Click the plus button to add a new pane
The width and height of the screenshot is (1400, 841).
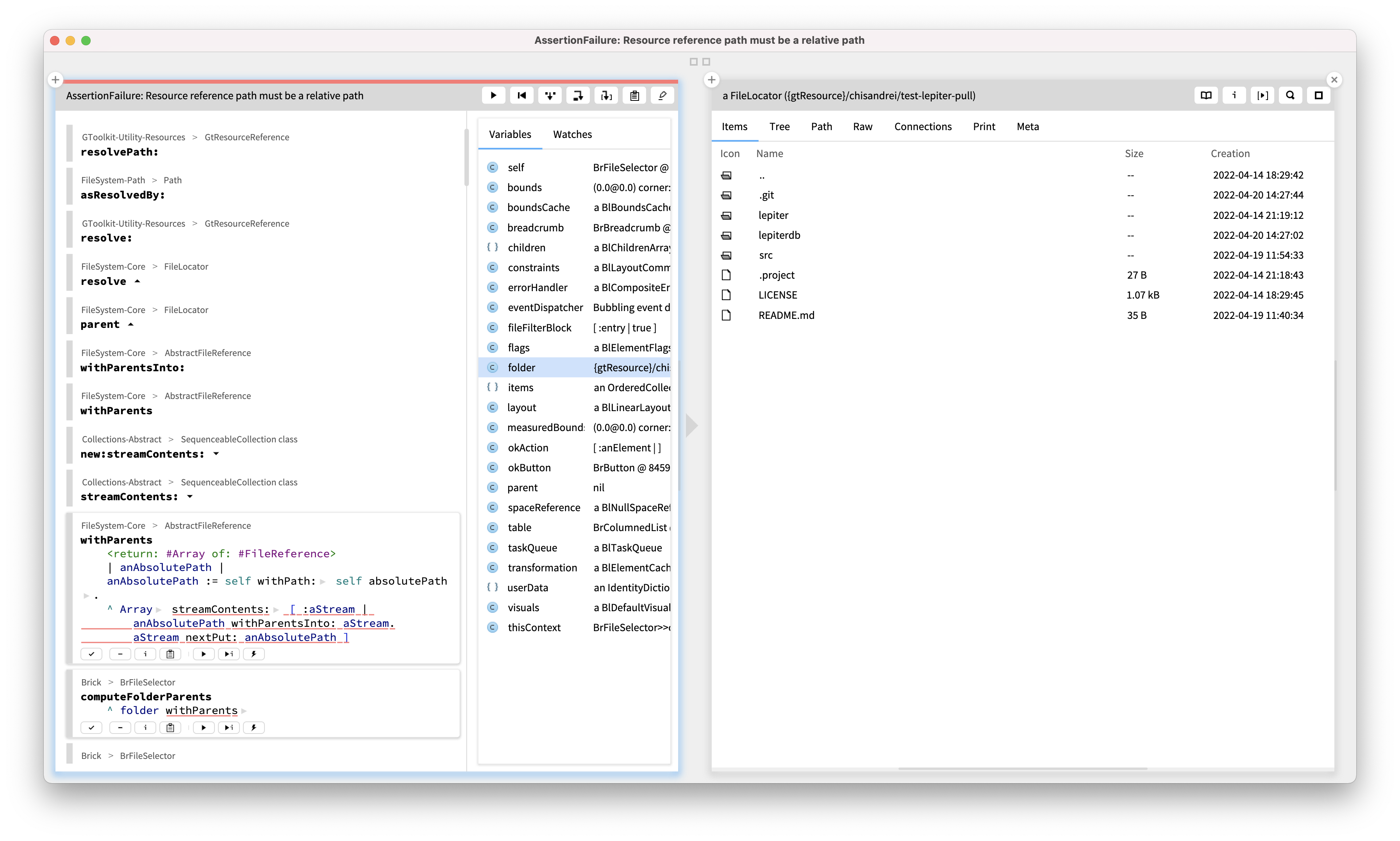(55, 79)
